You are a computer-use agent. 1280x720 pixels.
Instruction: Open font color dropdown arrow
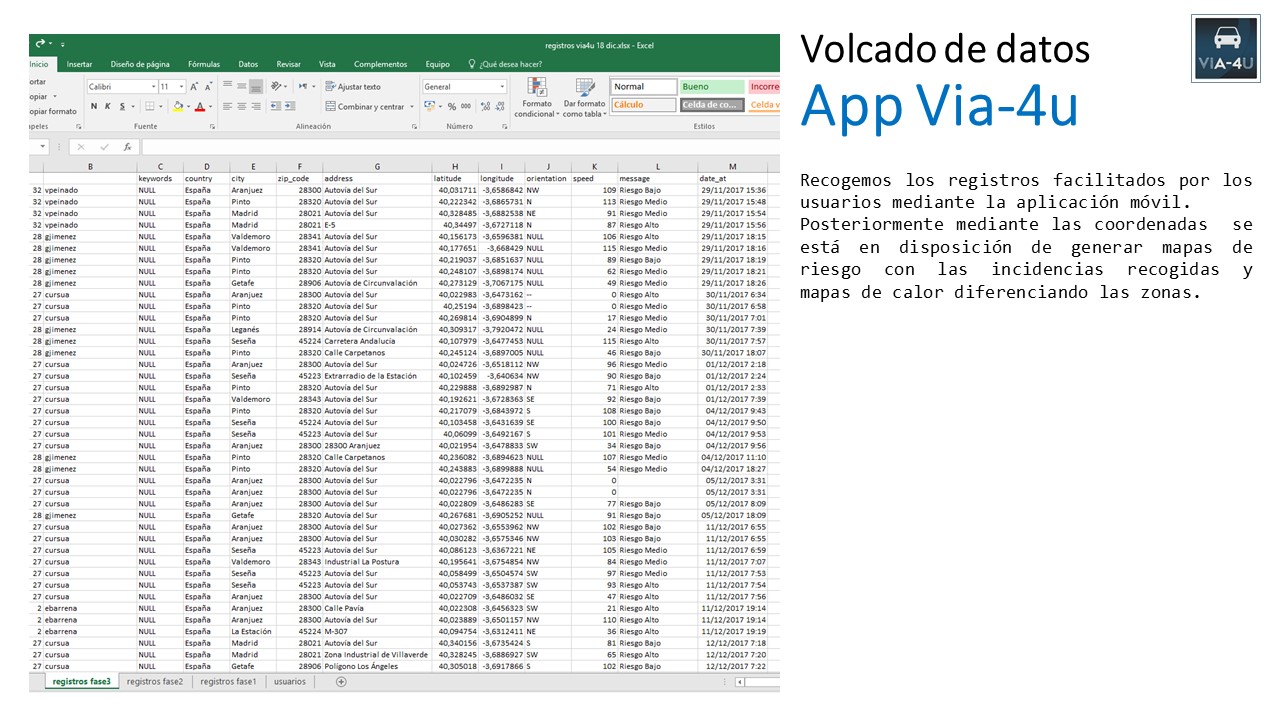[x=211, y=107]
